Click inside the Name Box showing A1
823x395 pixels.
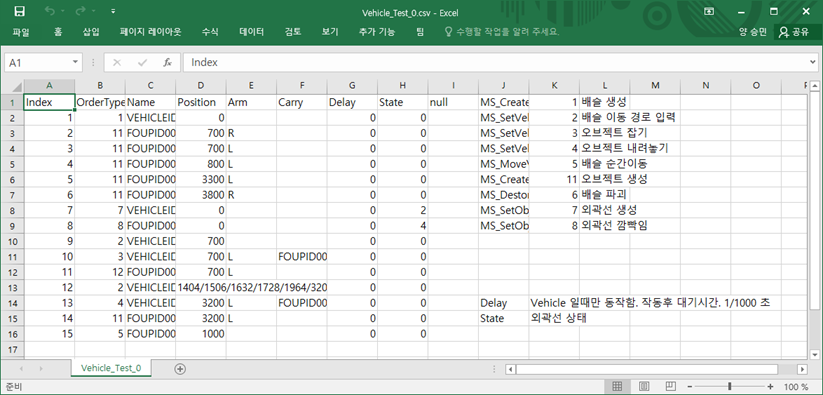pos(37,62)
